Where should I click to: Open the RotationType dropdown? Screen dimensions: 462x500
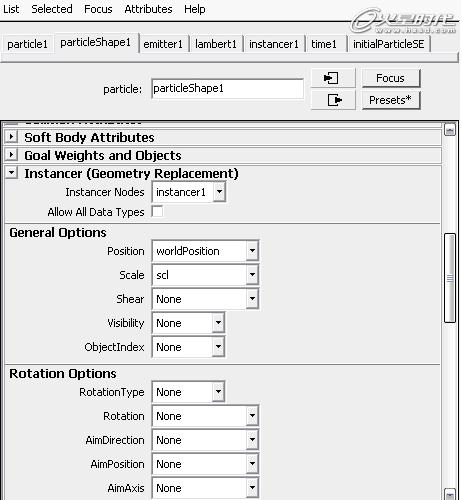point(188,392)
